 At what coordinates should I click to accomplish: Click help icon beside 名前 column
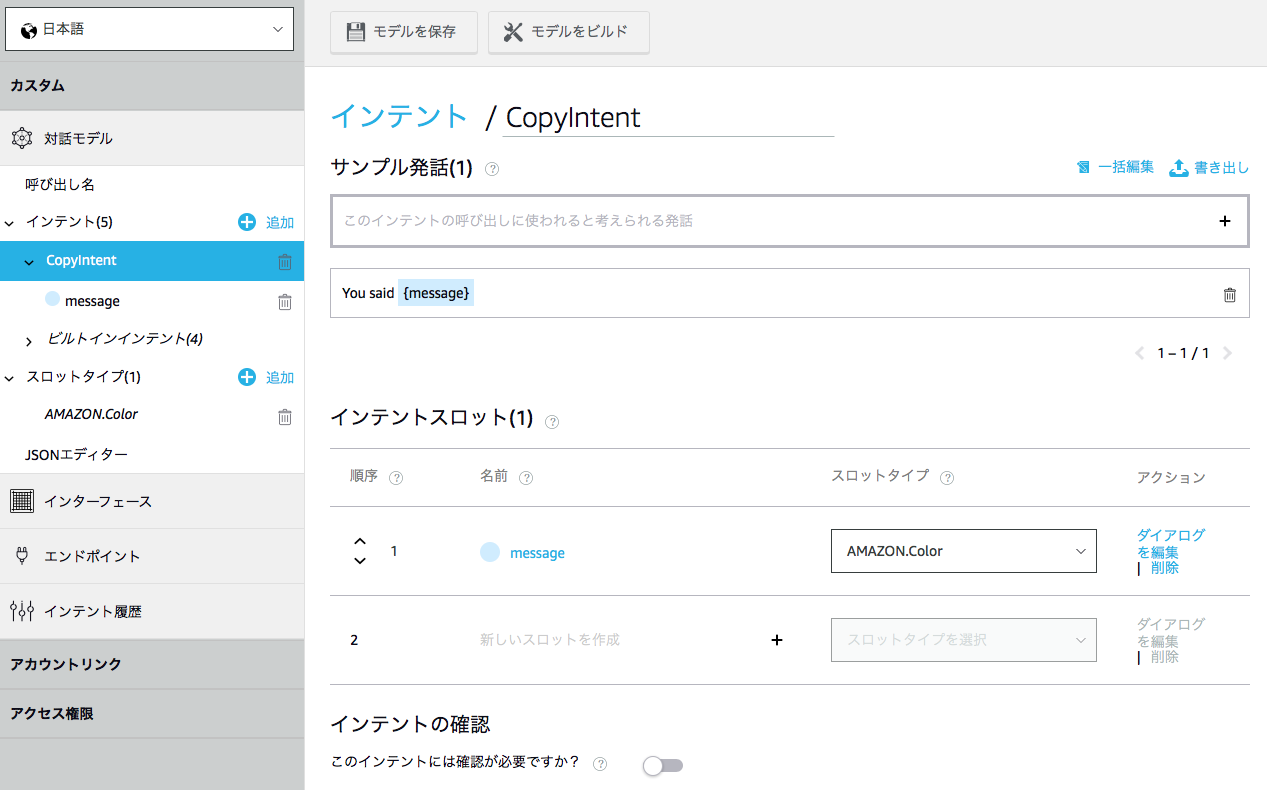[x=526, y=478]
